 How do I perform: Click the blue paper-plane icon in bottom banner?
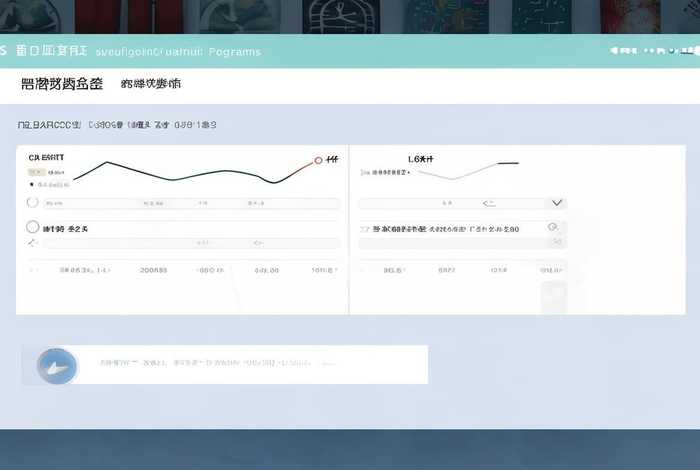56,366
